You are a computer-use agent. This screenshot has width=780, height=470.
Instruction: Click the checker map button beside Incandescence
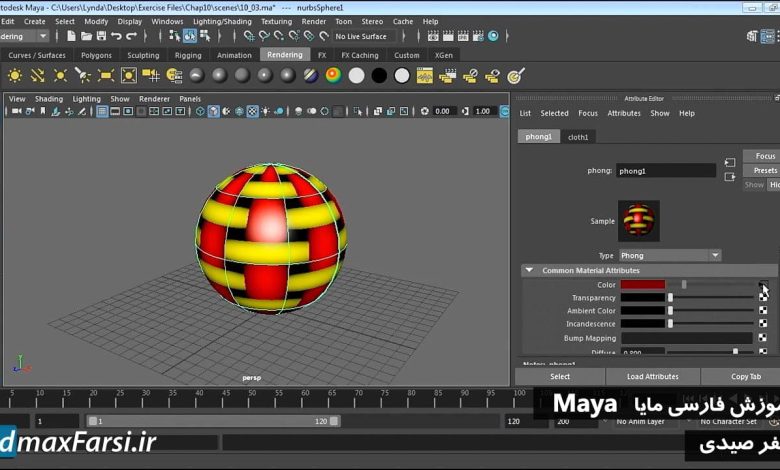click(764, 323)
